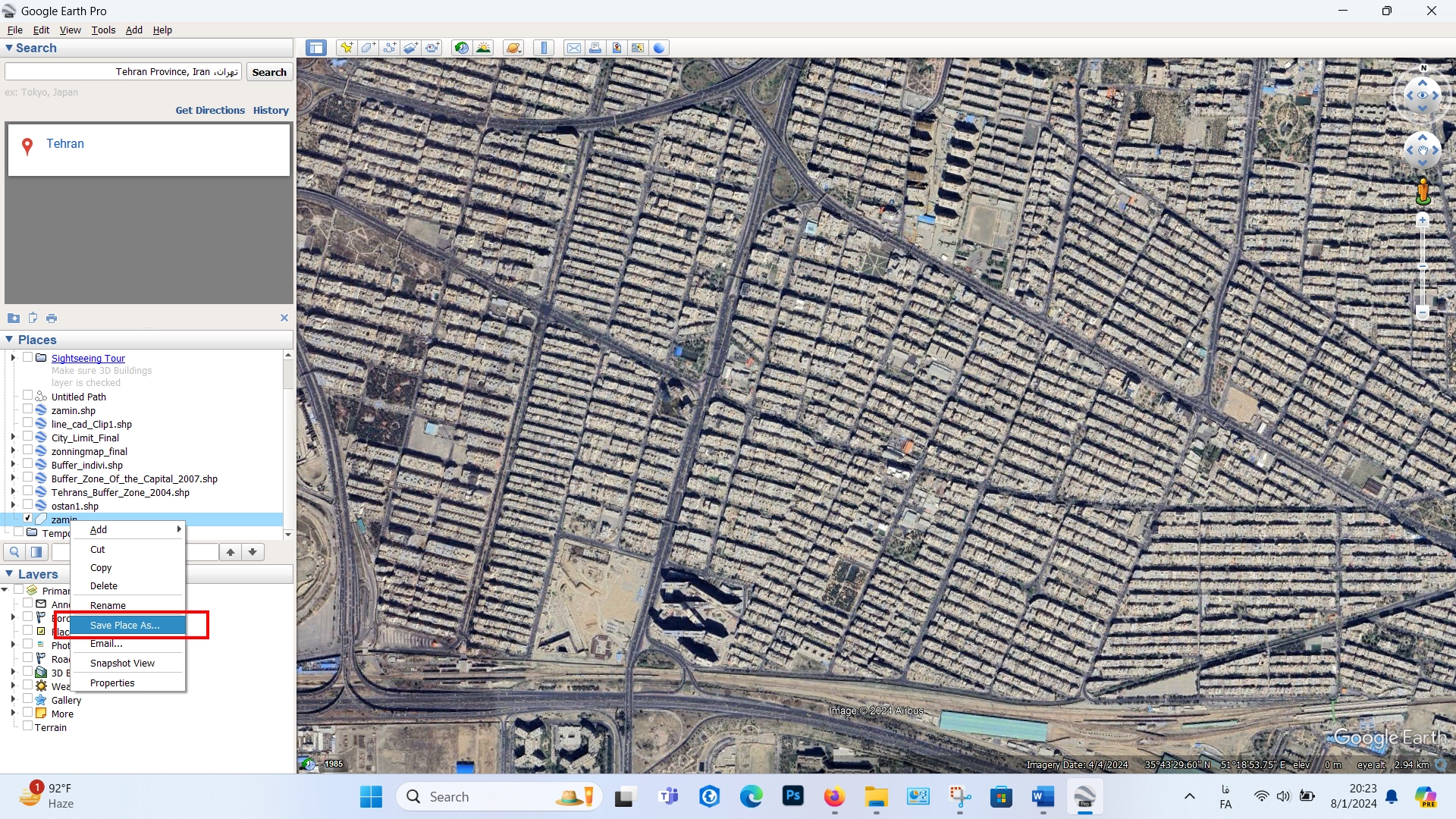The image size is (1456, 819).
Task: Click the Get Directions link
Action: coord(210,110)
